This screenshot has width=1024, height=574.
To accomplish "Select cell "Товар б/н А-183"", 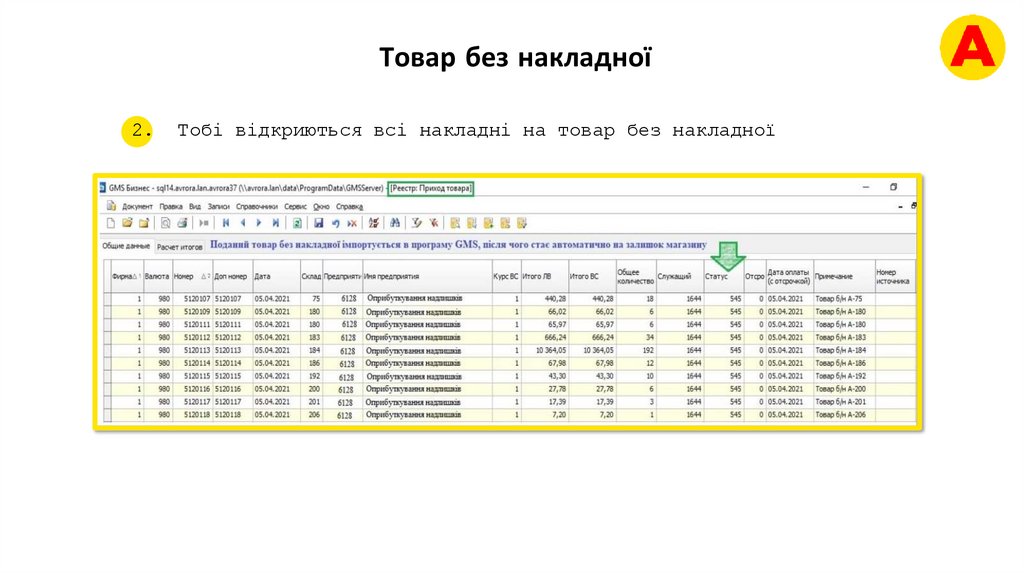I will click(x=844, y=338).
